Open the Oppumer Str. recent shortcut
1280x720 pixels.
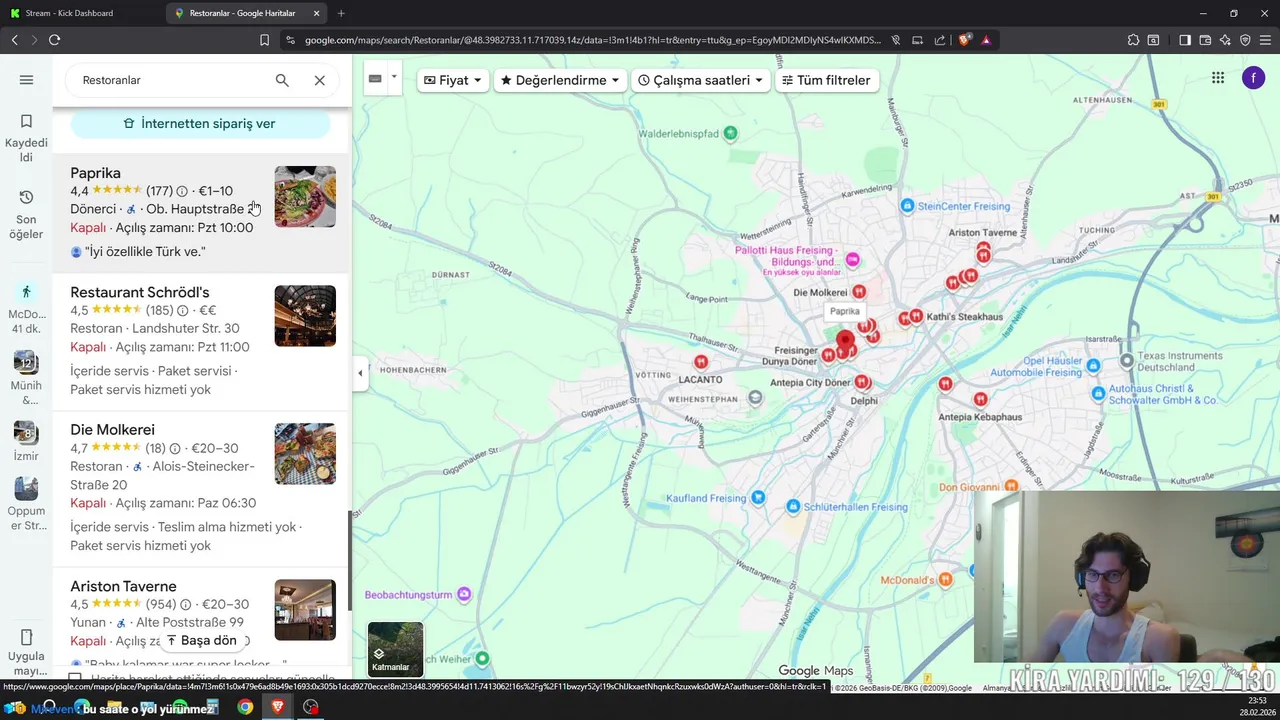point(26,504)
